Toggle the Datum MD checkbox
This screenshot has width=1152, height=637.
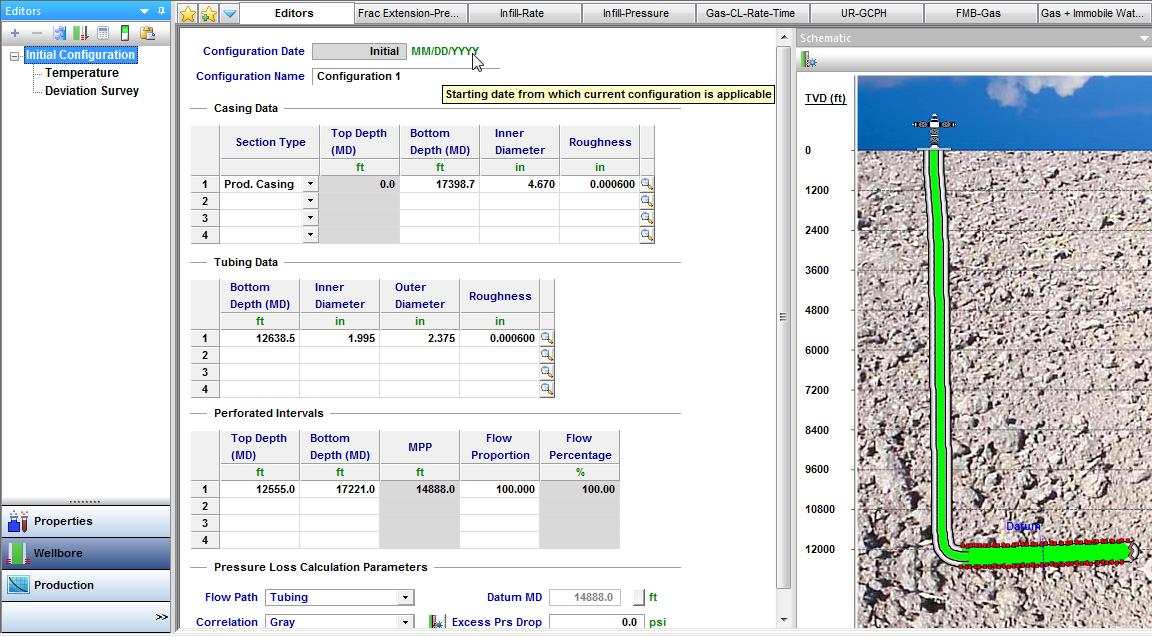point(639,598)
